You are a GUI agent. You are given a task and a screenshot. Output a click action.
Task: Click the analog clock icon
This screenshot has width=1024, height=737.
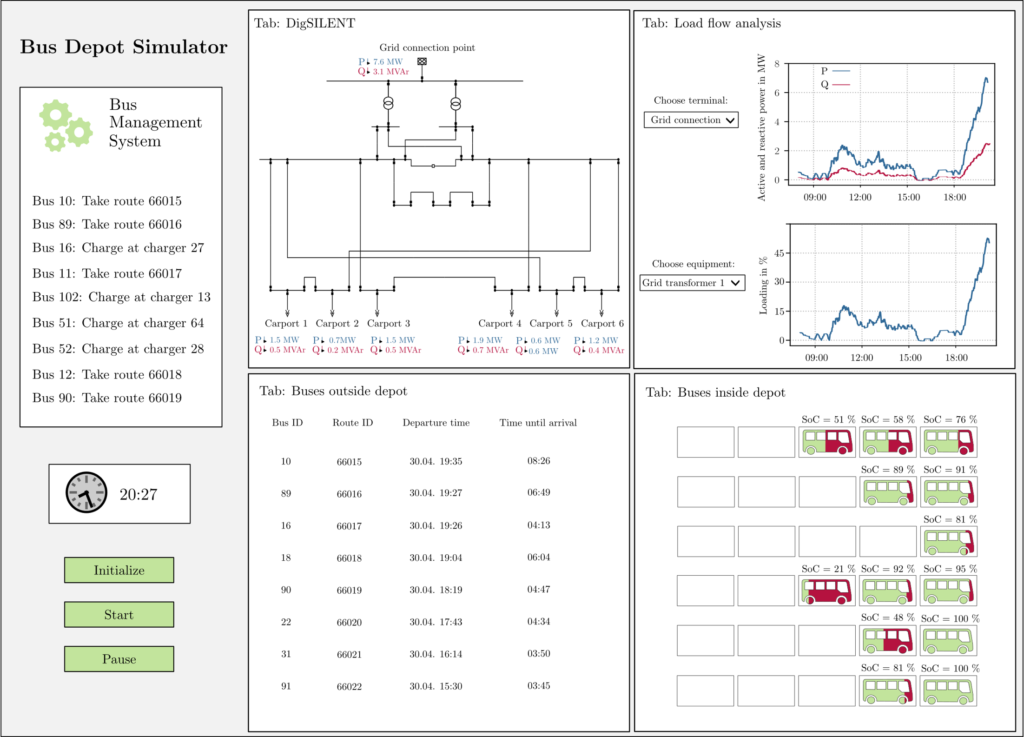85,493
